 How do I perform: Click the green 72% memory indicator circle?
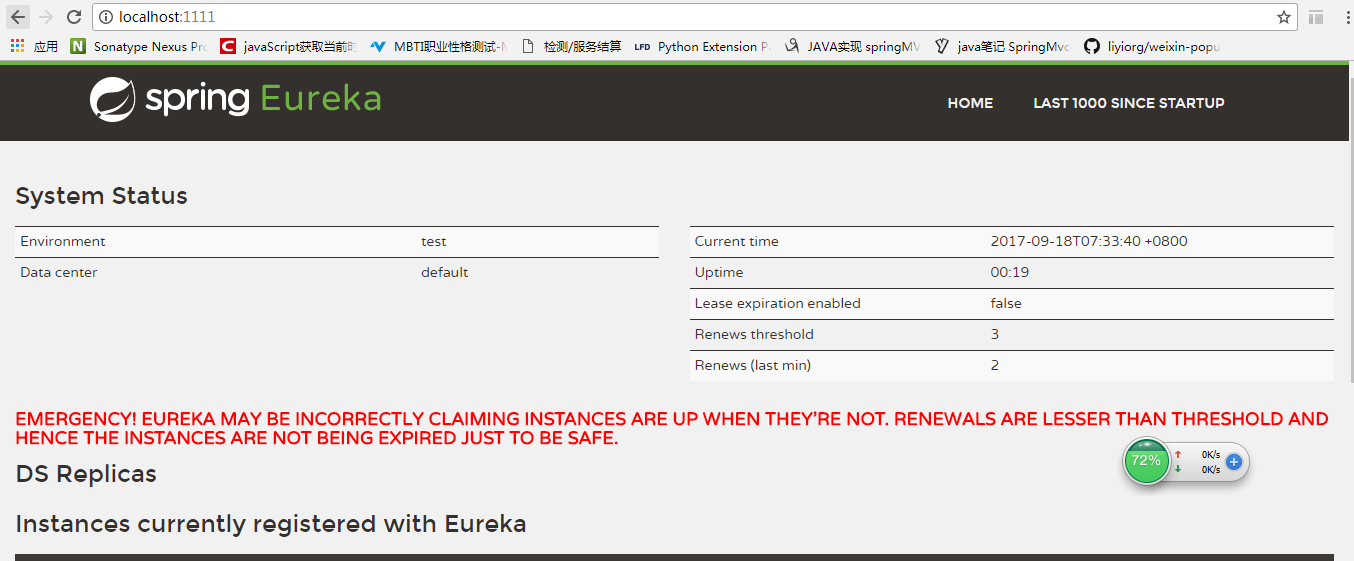coord(1146,461)
